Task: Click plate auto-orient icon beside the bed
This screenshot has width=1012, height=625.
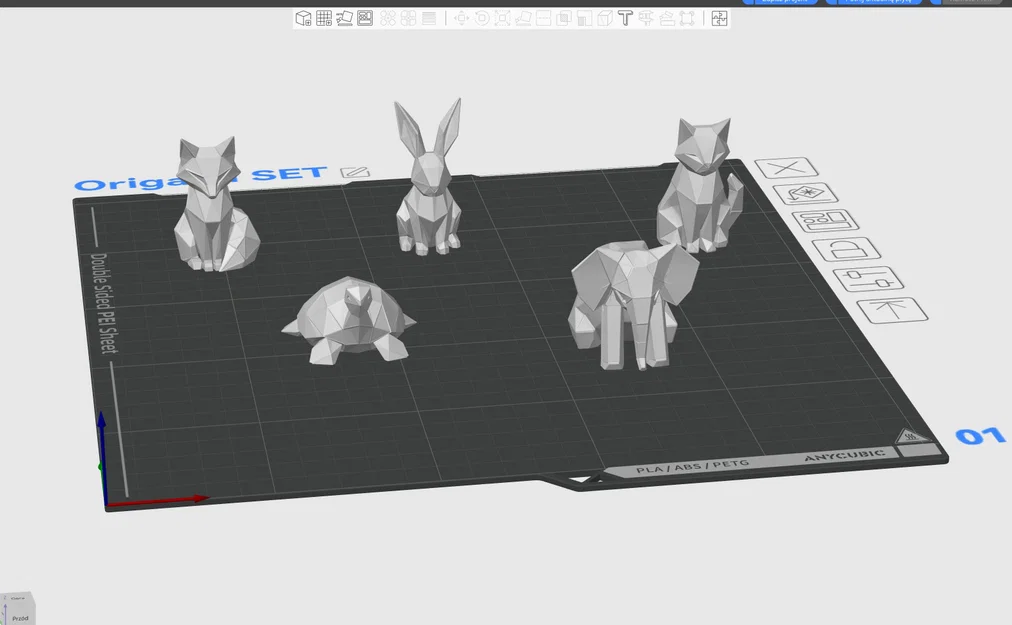Action: coord(805,193)
